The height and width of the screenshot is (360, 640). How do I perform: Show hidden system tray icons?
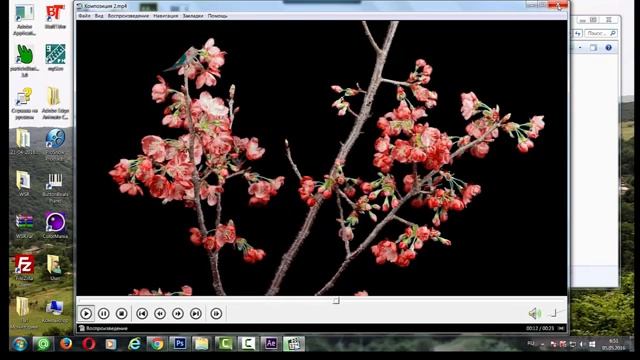coord(543,344)
